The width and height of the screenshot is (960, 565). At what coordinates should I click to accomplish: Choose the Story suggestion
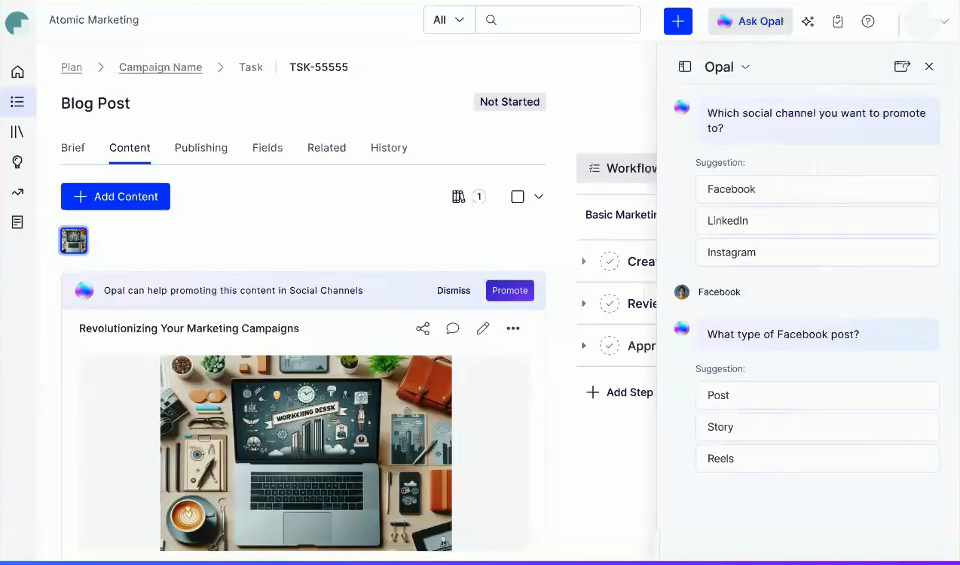click(x=817, y=427)
